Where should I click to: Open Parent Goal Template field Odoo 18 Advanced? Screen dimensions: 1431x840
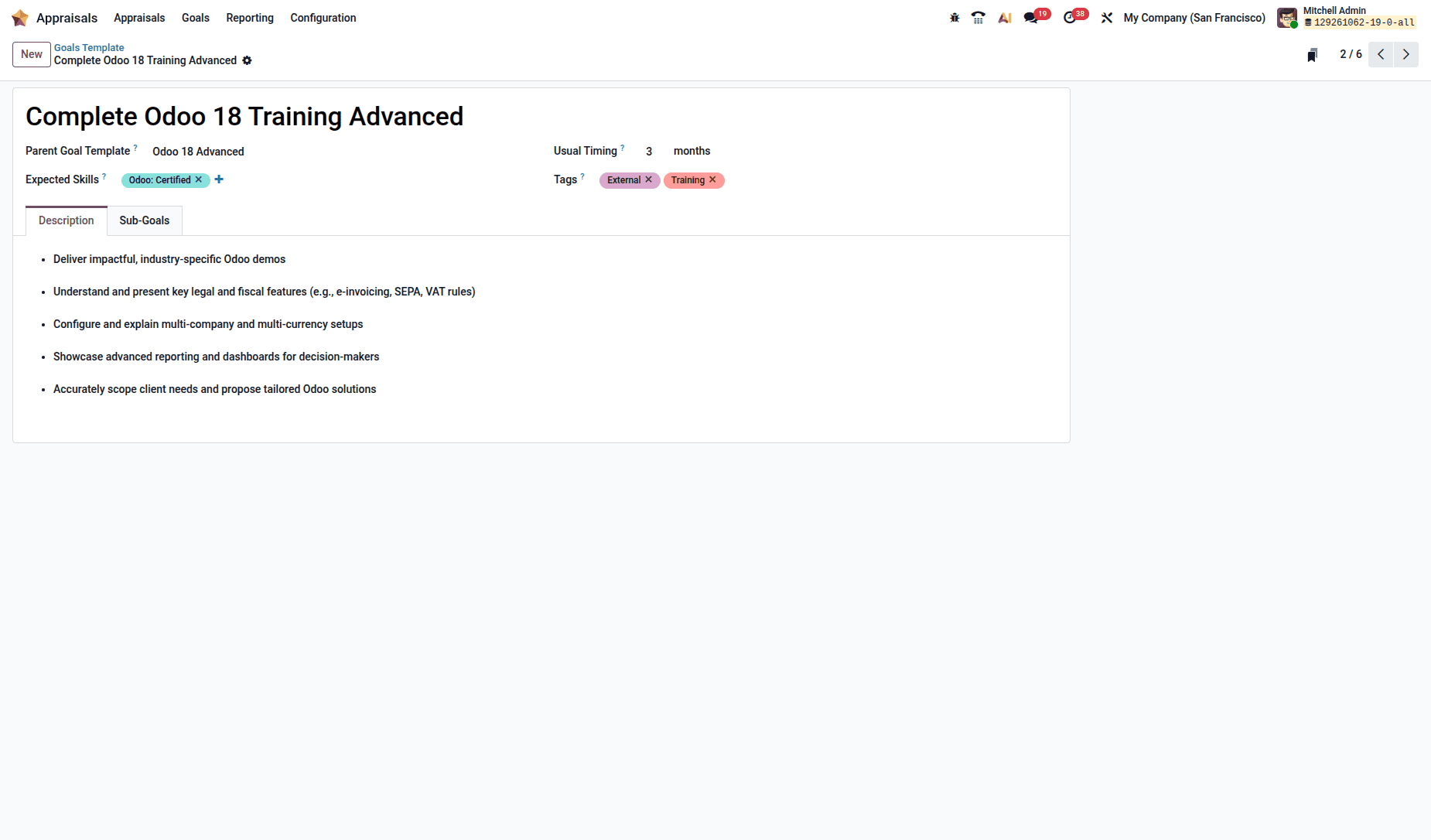198,152
